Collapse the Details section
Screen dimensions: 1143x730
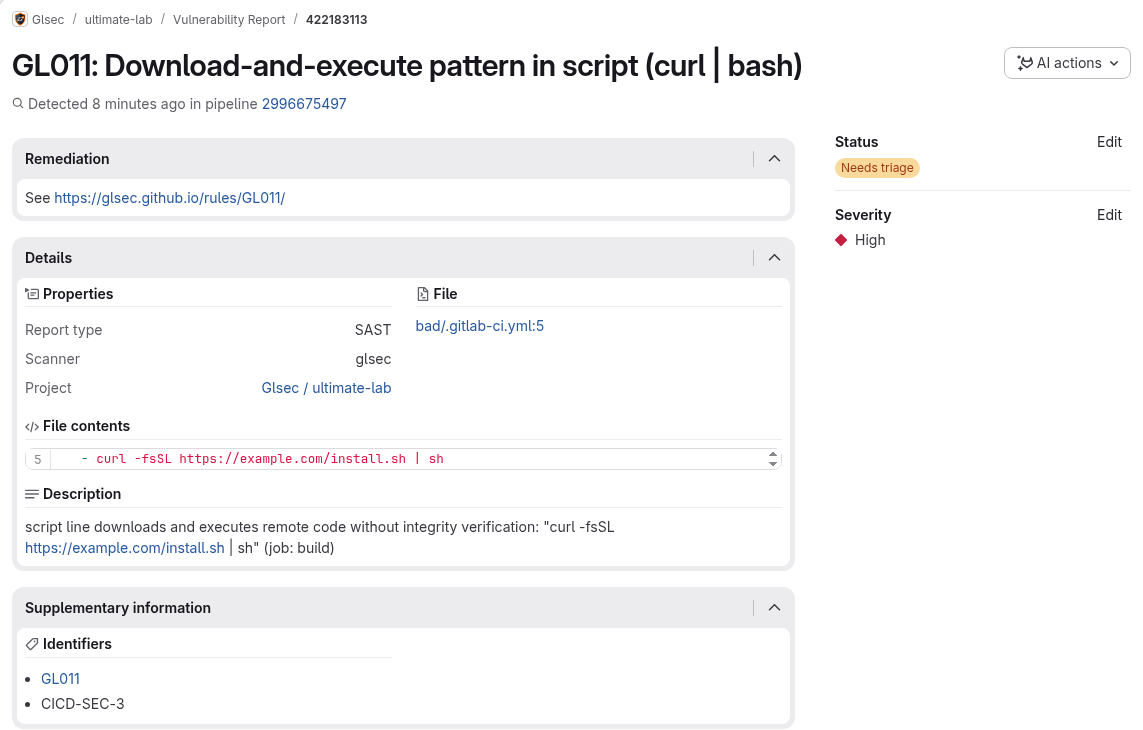click(774, 258)
